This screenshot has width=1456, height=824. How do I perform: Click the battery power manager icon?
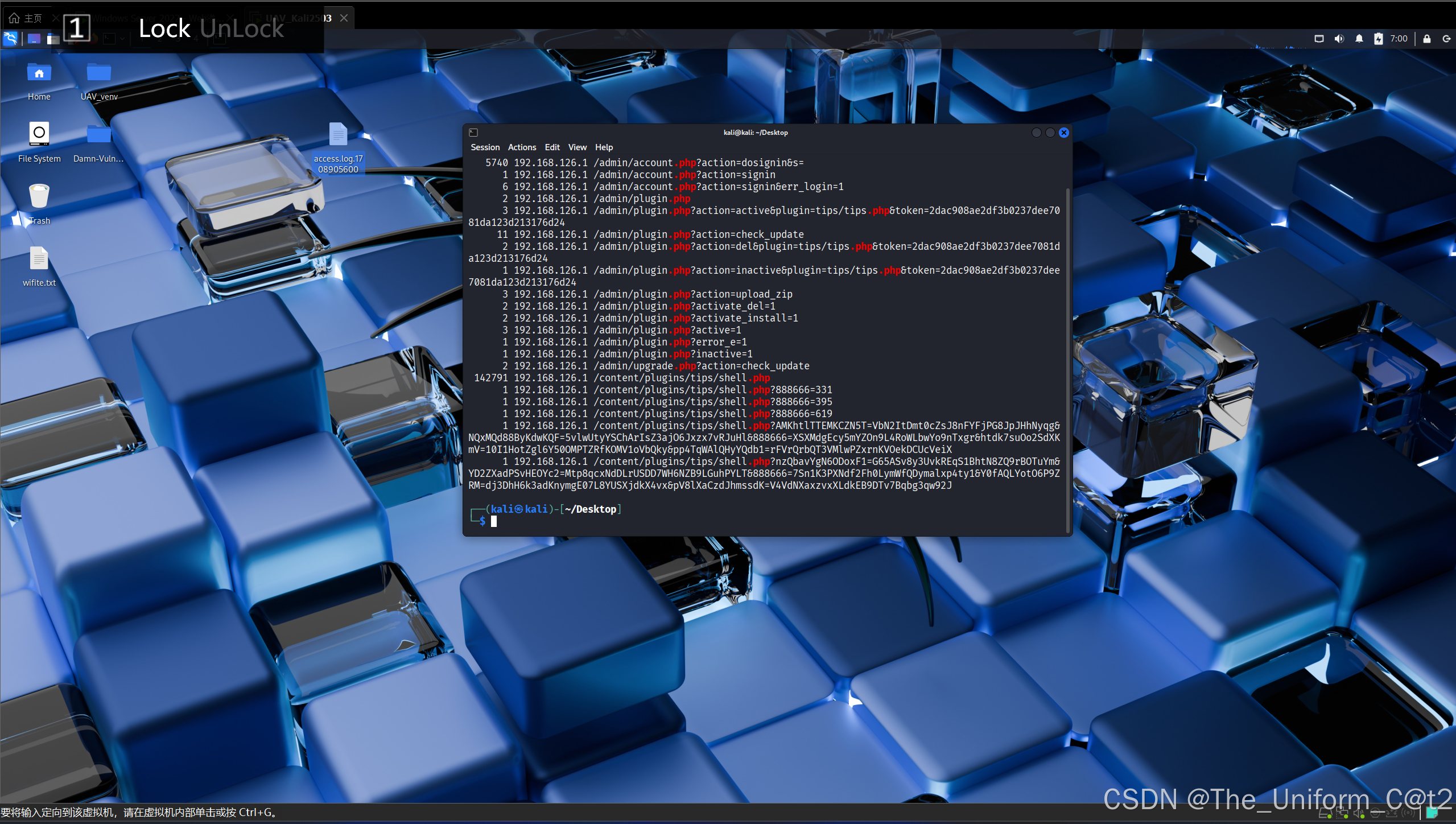coord(1378,39)
